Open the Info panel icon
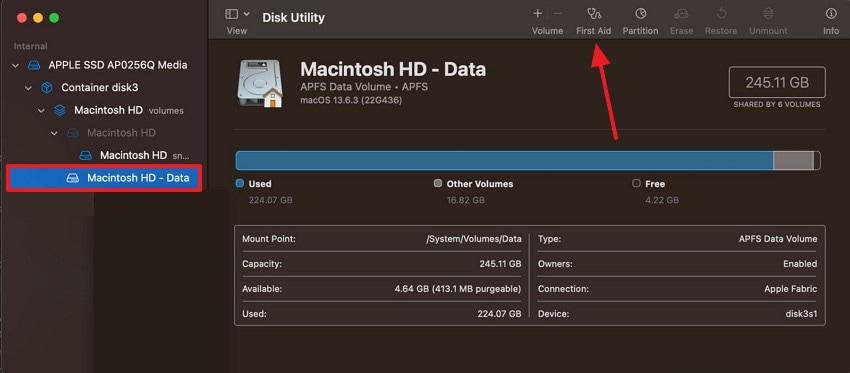 830,14
